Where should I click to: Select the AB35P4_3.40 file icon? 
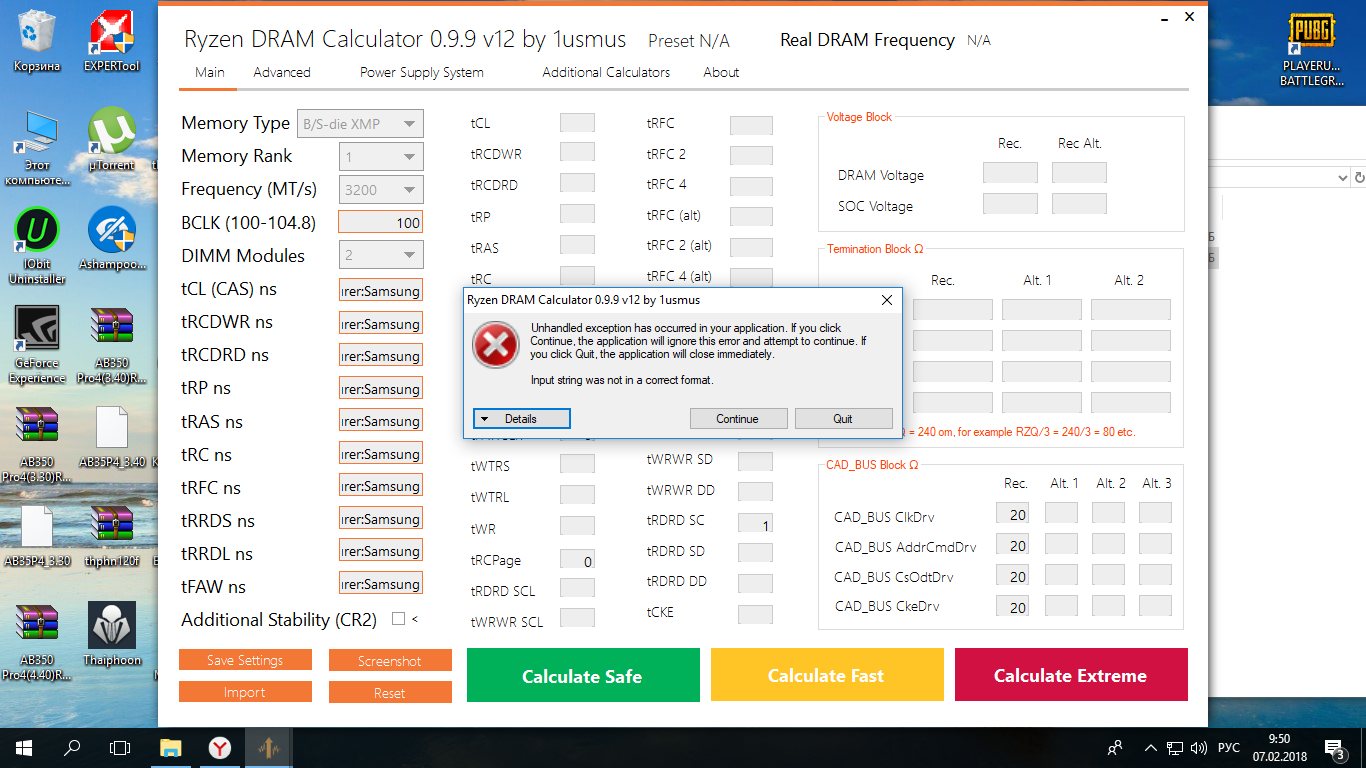[112, 437]
